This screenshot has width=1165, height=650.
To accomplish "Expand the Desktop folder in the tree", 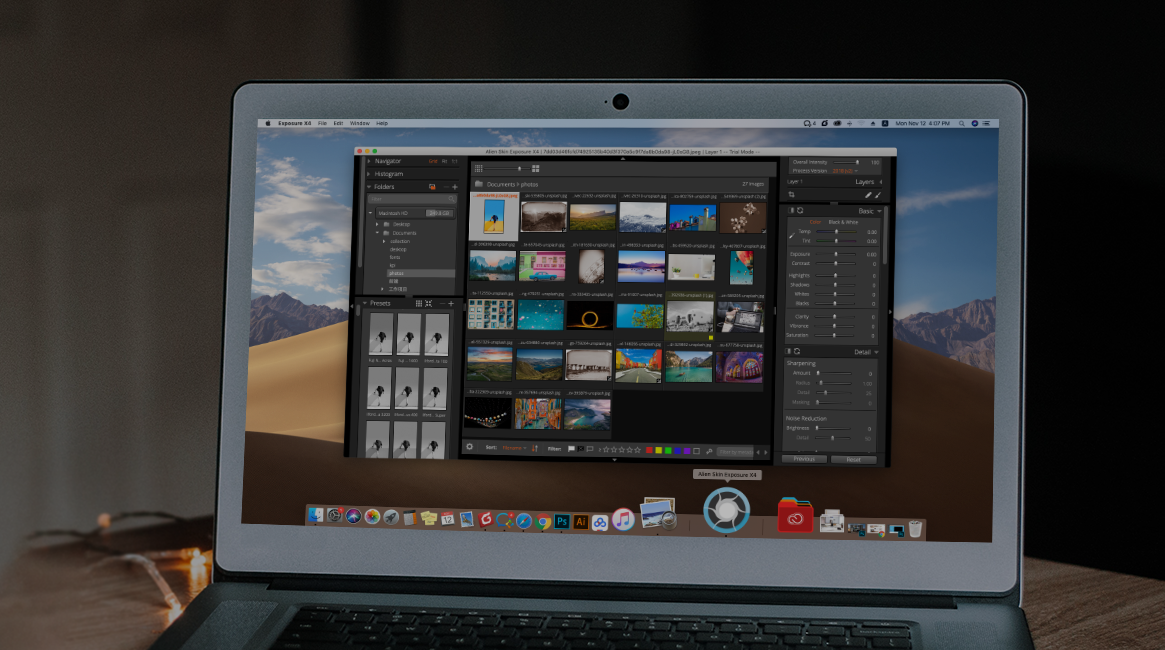I will click(x=377, y=224).
